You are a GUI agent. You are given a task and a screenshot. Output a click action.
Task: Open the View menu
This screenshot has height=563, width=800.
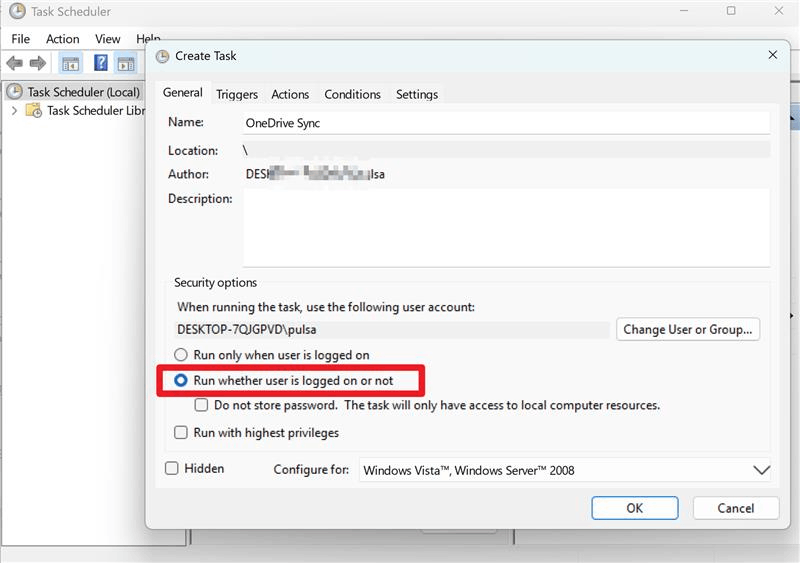pyautogui.click(x=108, y=39)
